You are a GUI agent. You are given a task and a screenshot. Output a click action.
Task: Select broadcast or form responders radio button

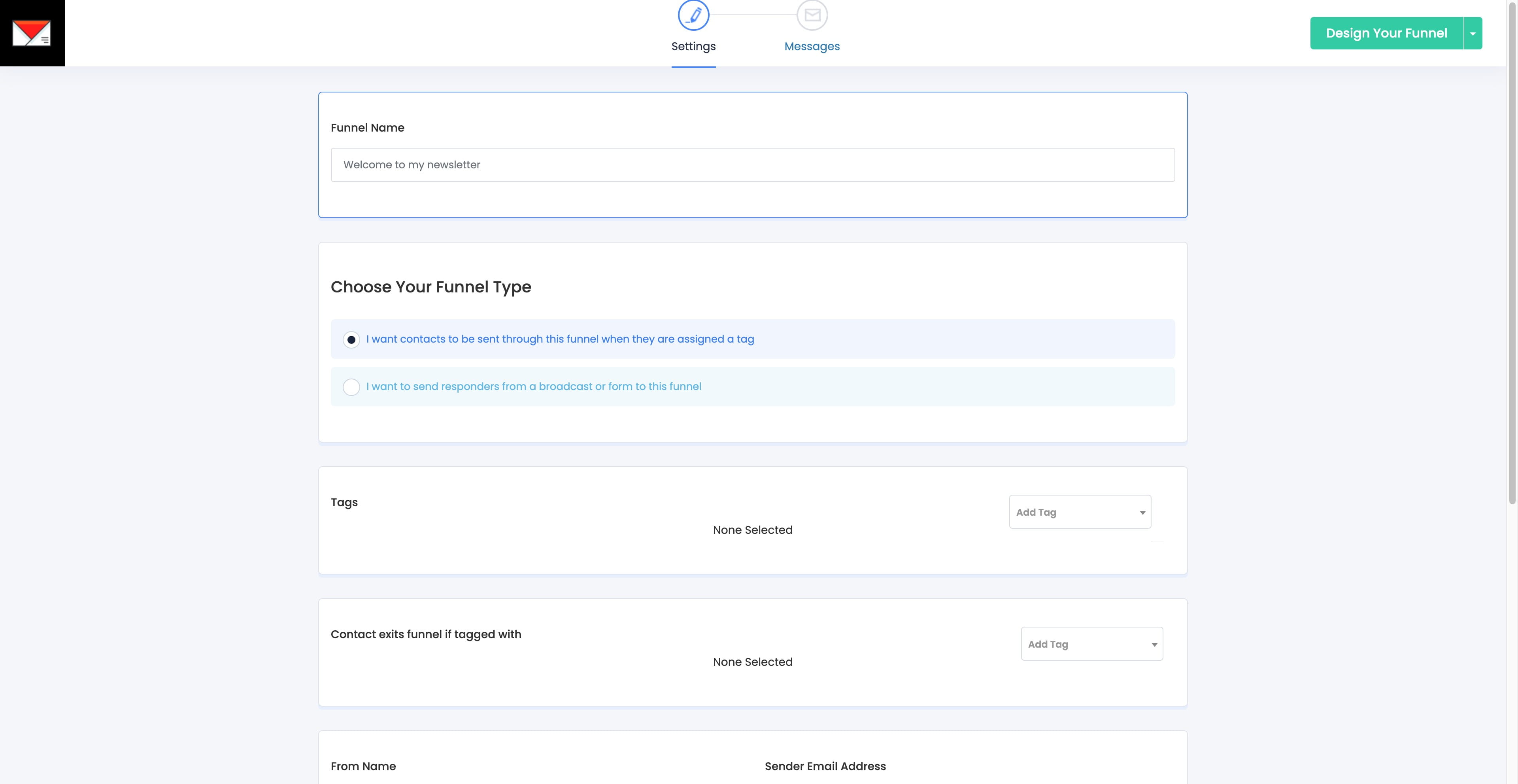point(351,387)
